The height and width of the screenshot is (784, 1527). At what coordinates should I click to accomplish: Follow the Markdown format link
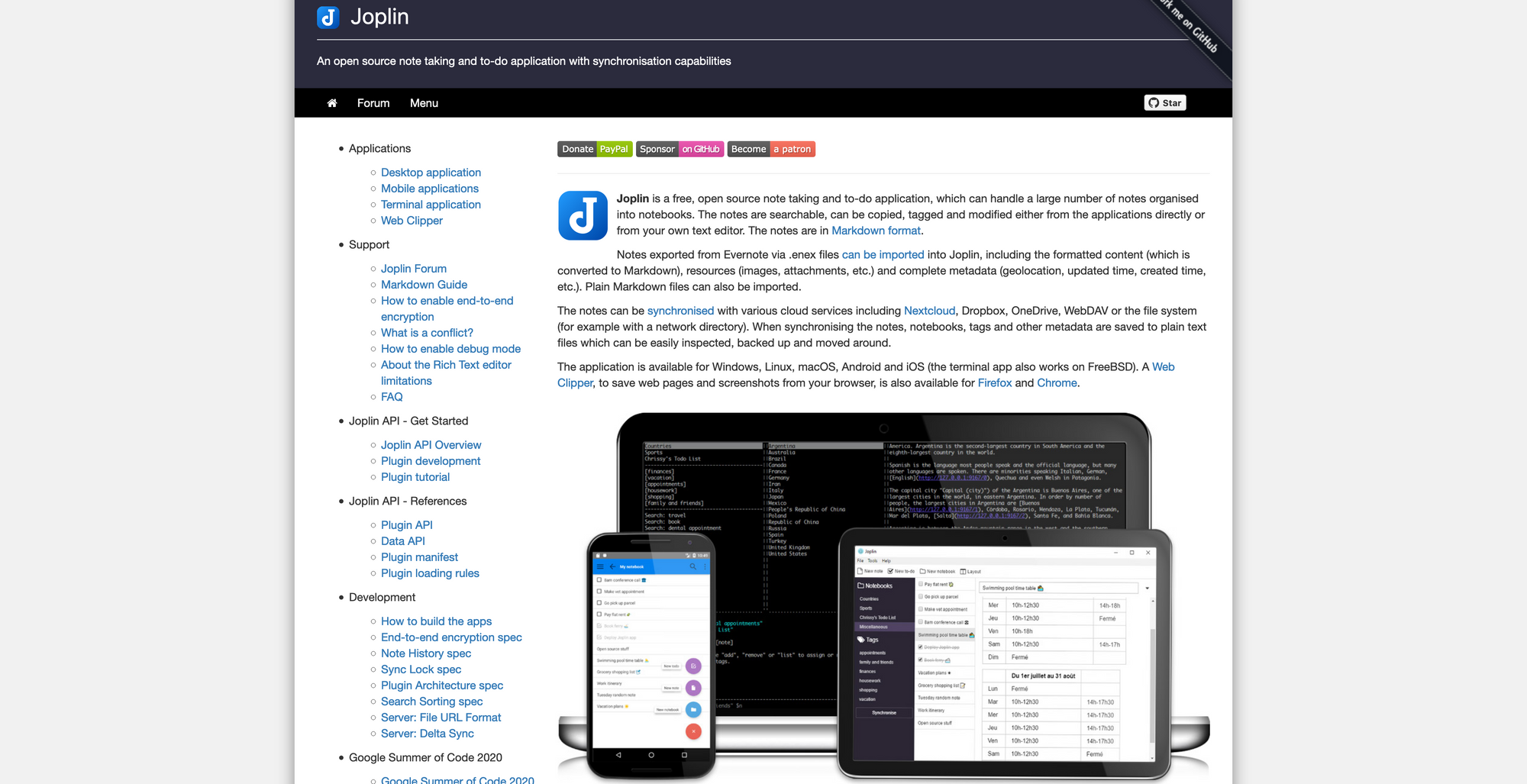pyautogui.click(x=876, y=231)
